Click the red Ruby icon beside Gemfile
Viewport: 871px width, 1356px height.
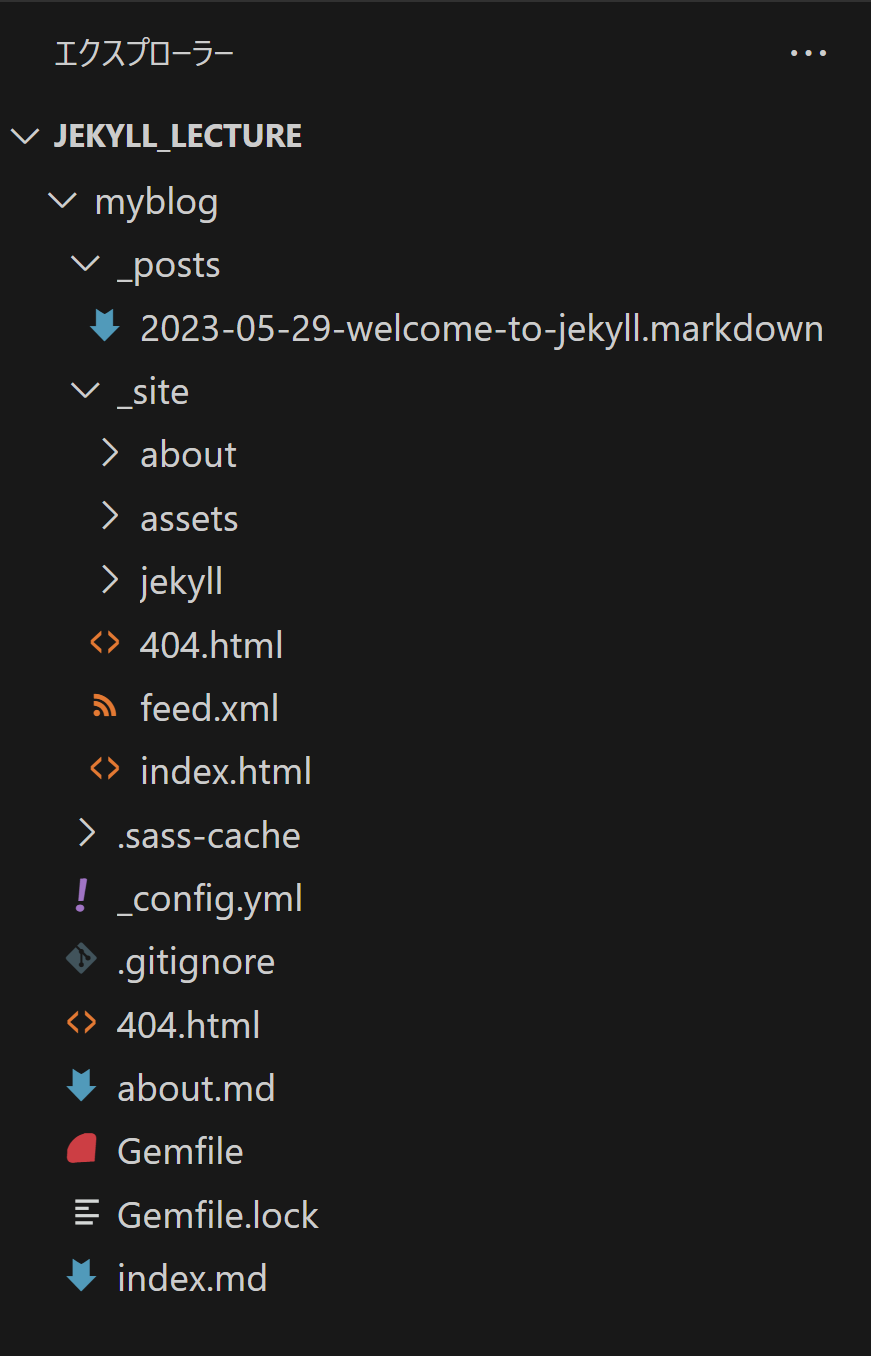tap(81, 1150)
